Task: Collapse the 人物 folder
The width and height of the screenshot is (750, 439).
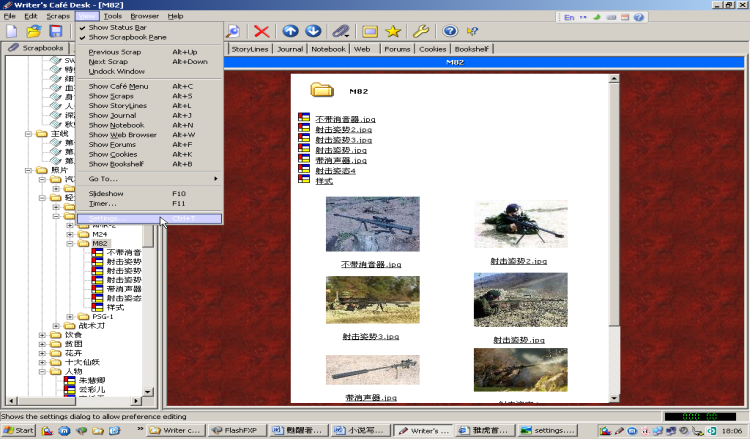Action: click(x=42, y=372)
